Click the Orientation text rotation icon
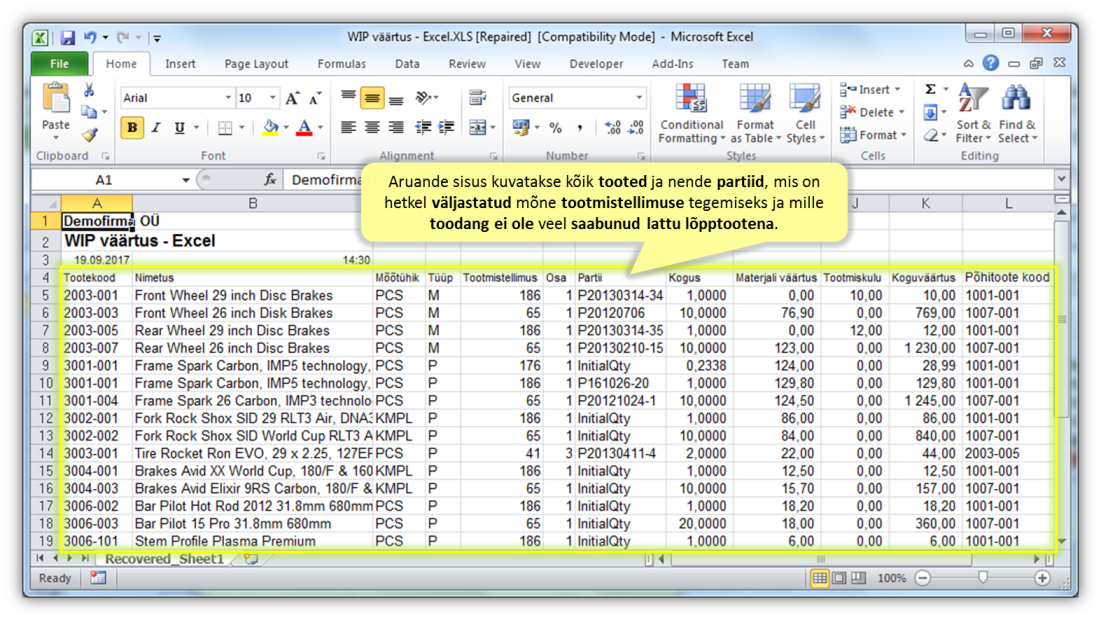 (424, 98)
